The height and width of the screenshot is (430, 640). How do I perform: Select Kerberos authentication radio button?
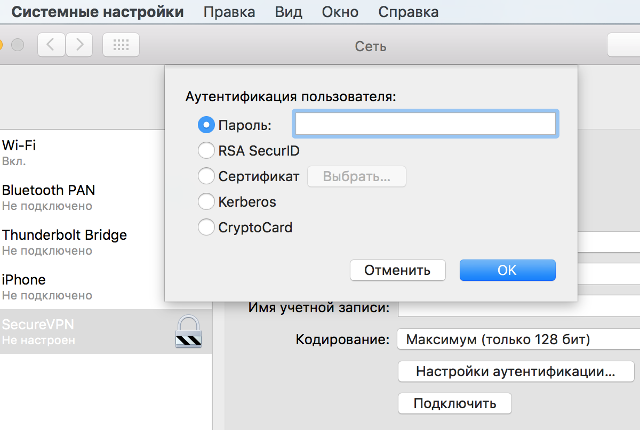tap(206, 202)
